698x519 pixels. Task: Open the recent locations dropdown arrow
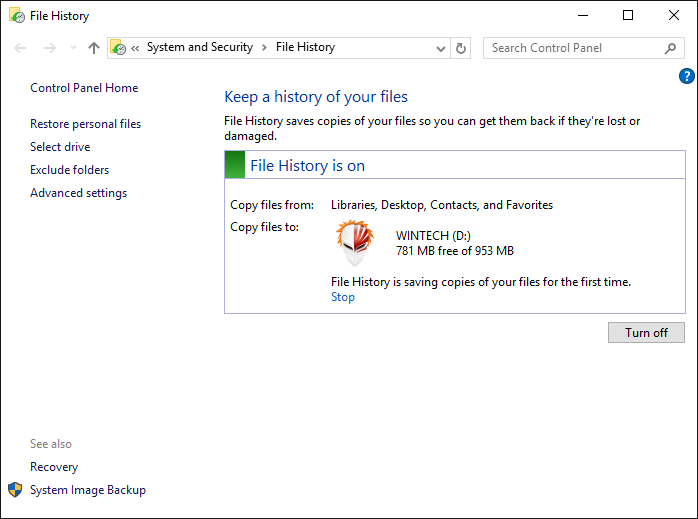tap(73, 48)
